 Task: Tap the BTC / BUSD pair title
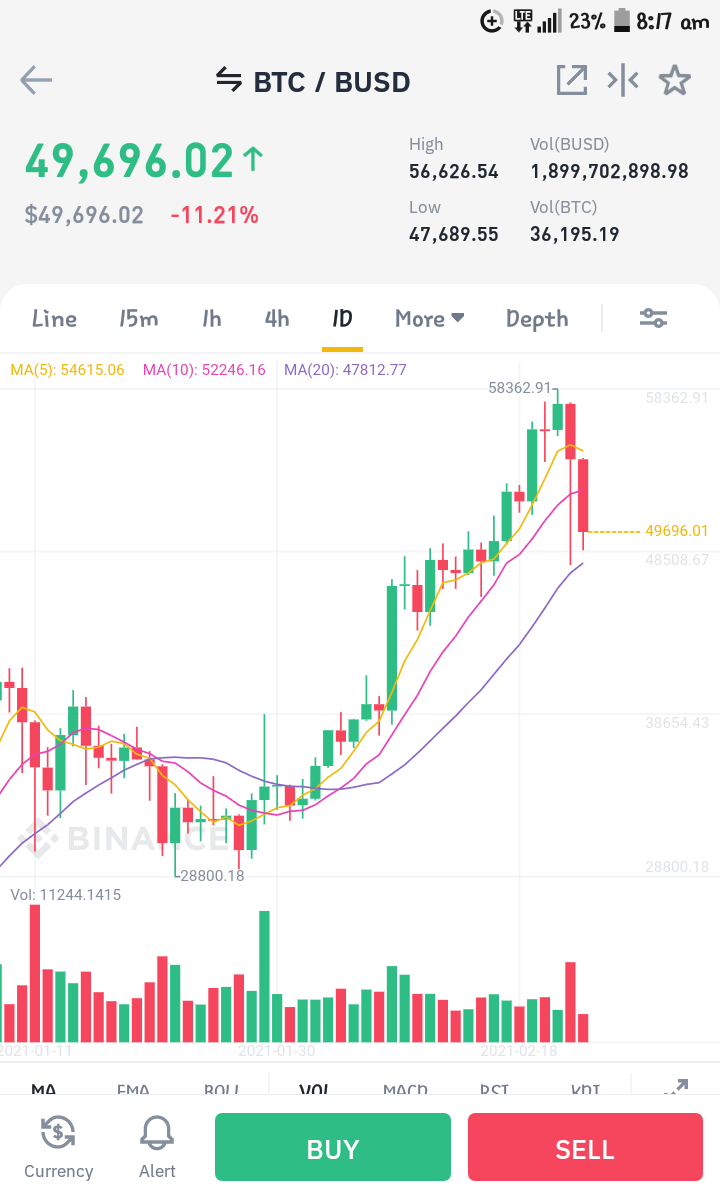pyautogui.click(x=332, y=81)
